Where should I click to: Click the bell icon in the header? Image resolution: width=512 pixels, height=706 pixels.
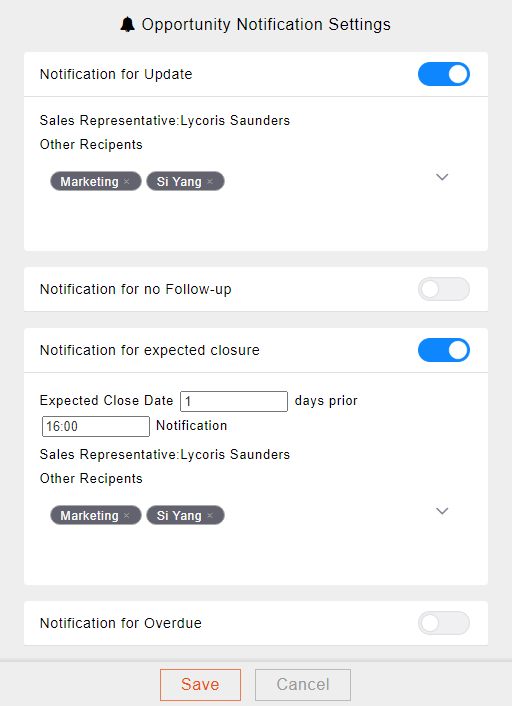[x=127, y=24]
